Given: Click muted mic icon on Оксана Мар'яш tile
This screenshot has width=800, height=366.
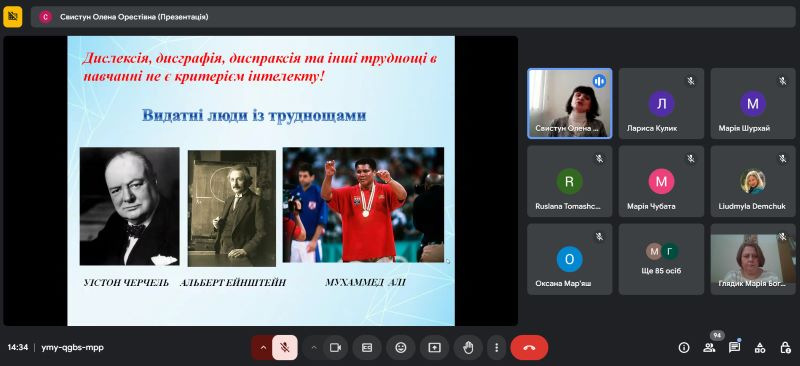Looking at the screenshot, I should pyautogui.click(x=599, y=237).
